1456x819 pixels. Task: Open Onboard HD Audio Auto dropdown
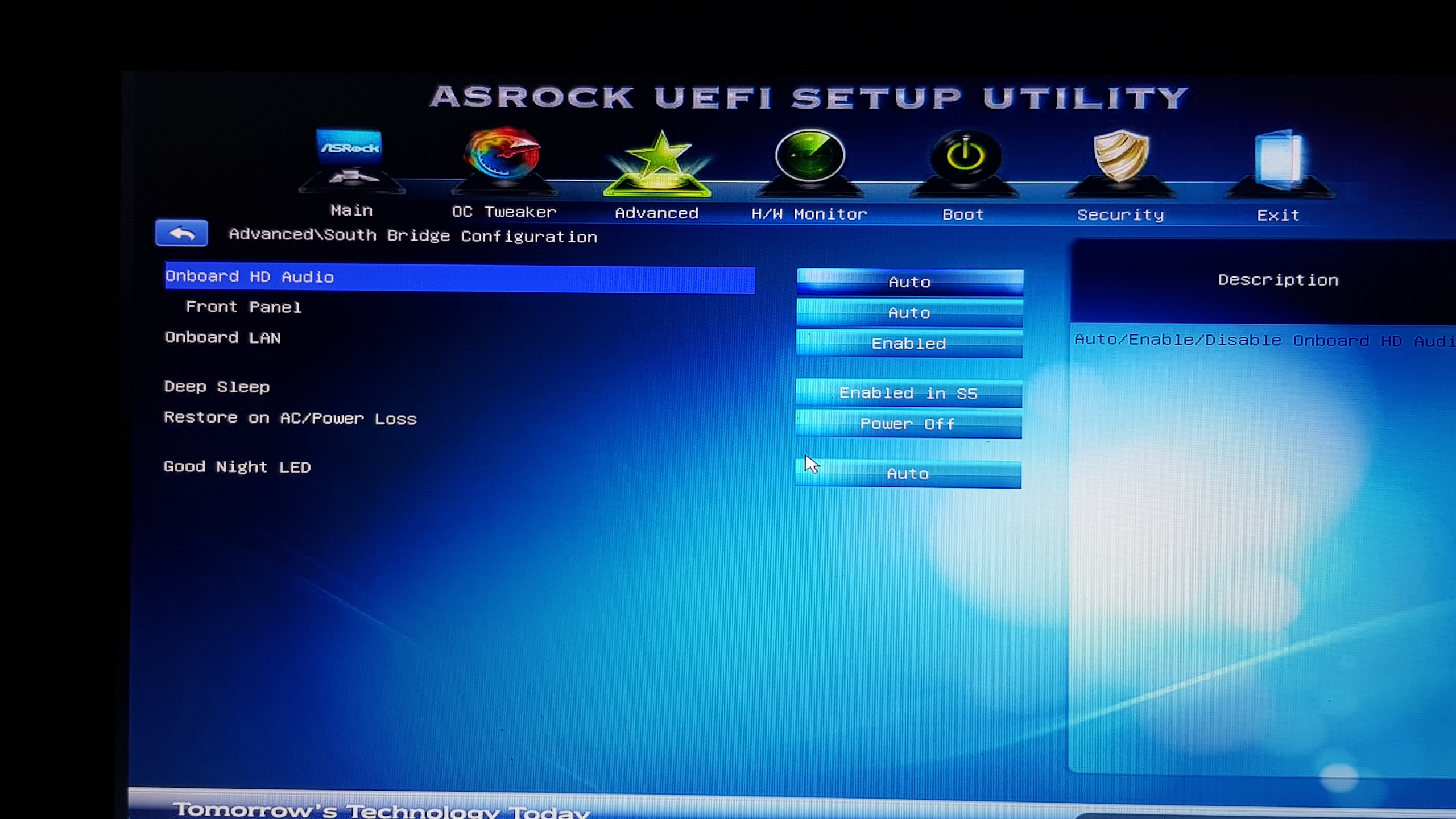(x=909, y=282)
